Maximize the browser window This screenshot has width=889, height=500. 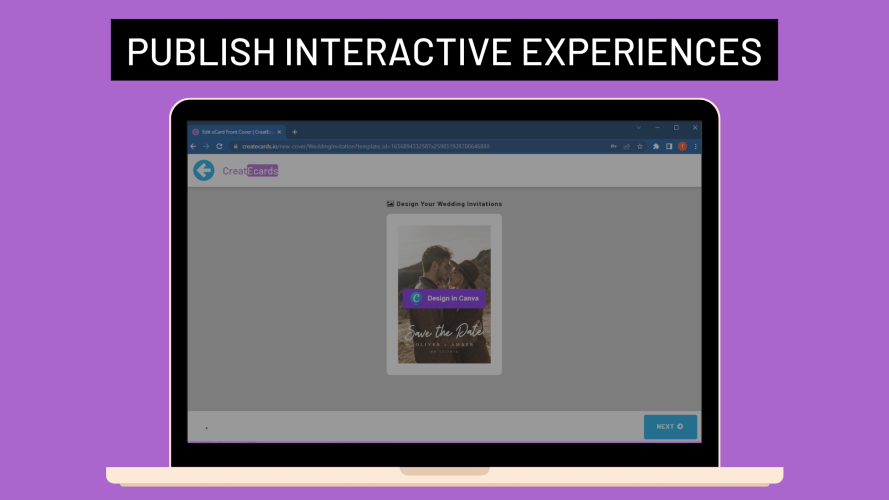pyautogui.click(x=676, y=128)
